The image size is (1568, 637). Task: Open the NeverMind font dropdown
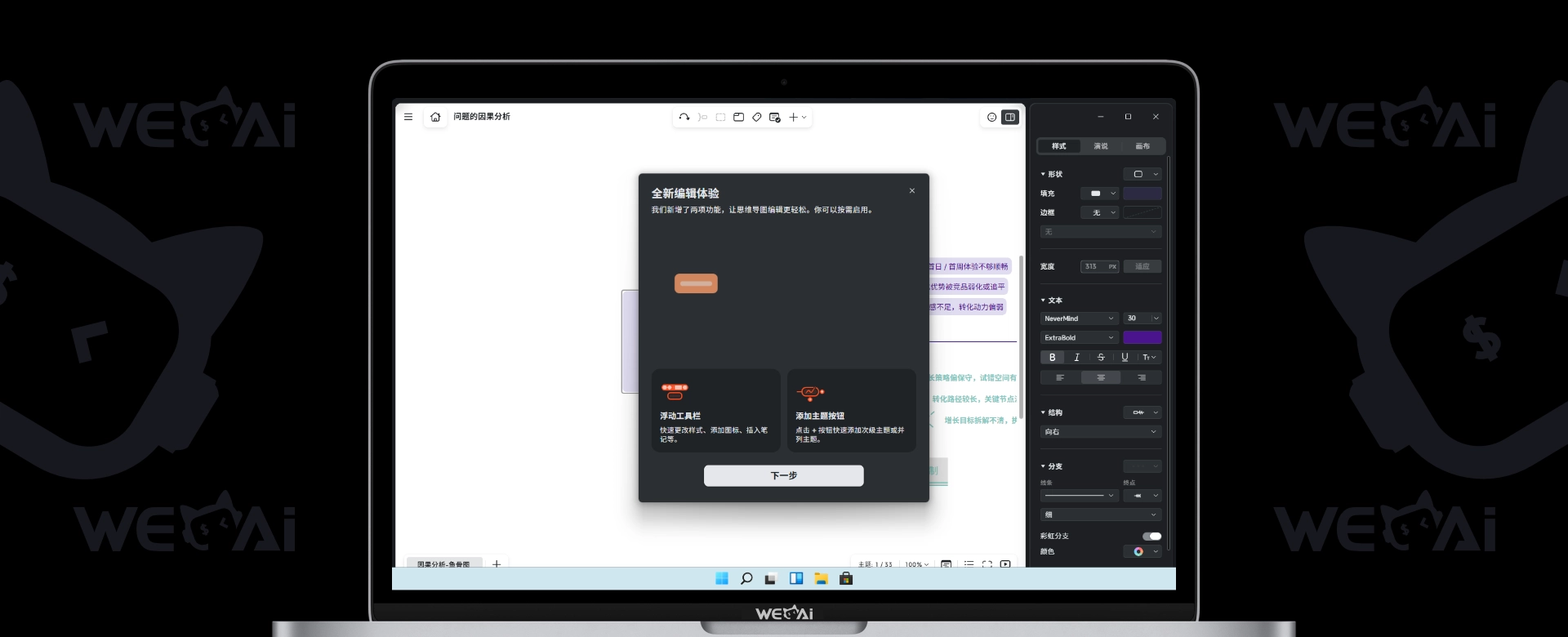tap(1080, 318)
